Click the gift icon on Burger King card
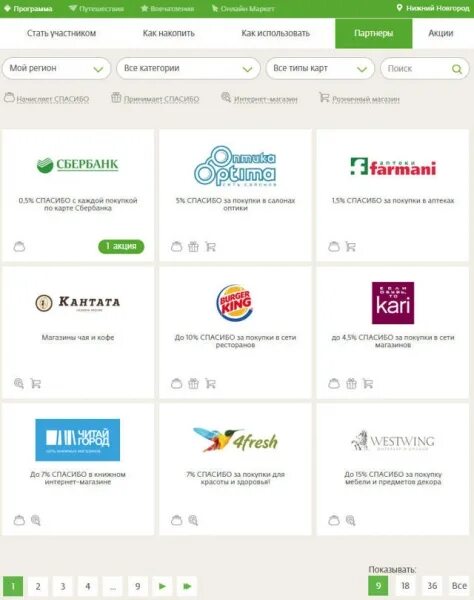The height and width of the screenshot is (600, 474). click(x=194, y=383)
